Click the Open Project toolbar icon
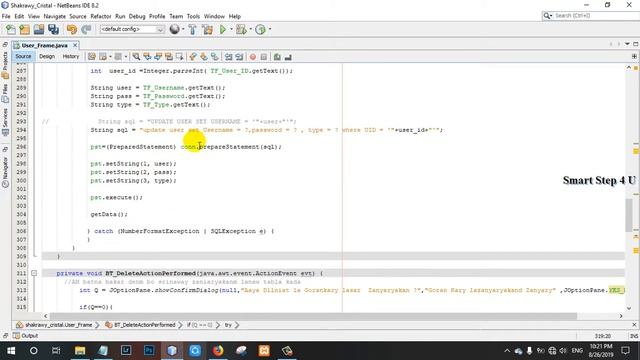Image resolution: width=640 pixels, height=360 pixels. coord(39,29)
